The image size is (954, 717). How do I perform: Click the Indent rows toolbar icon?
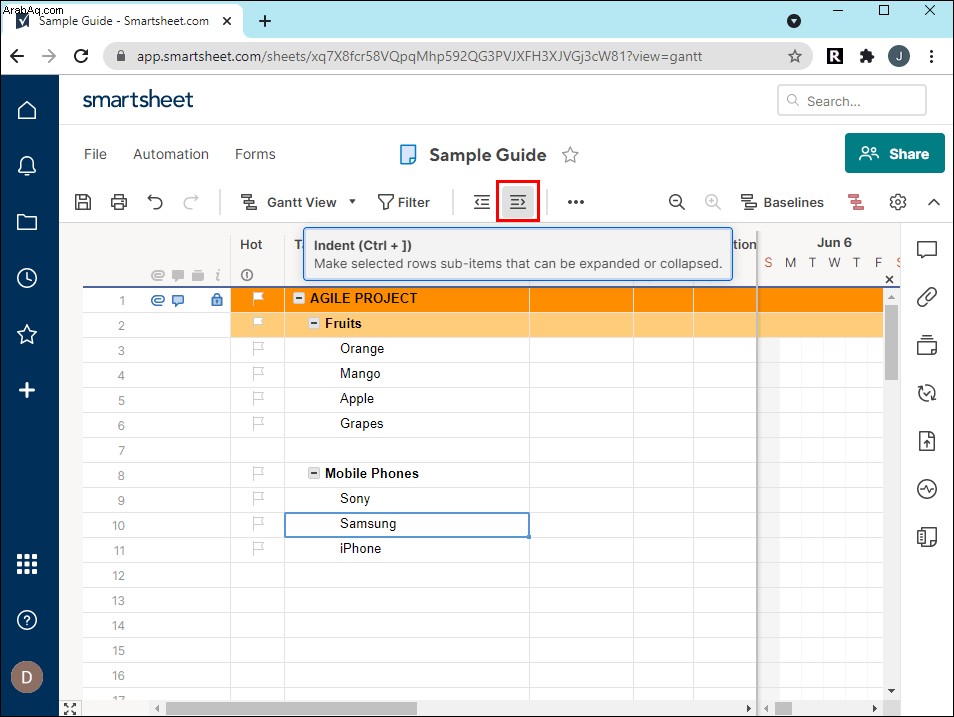(x=518, y=202)
